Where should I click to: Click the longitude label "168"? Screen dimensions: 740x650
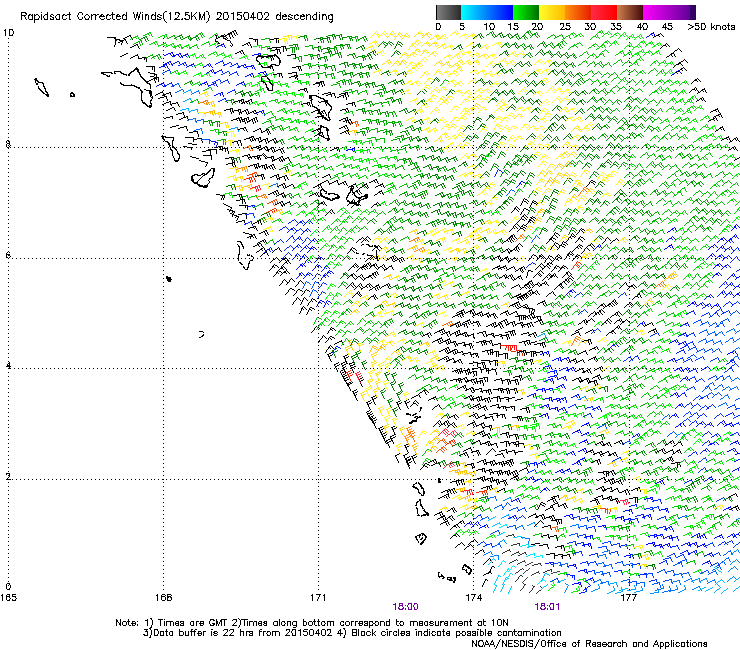(163, 598)
